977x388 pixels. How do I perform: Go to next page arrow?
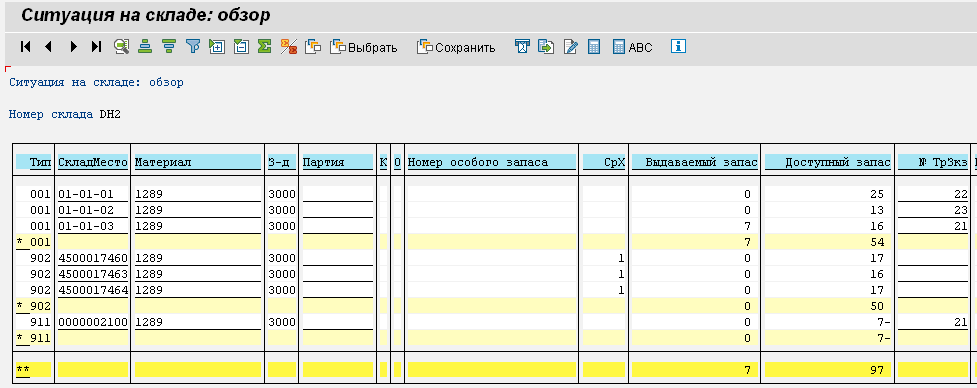[x=73, y=47]
